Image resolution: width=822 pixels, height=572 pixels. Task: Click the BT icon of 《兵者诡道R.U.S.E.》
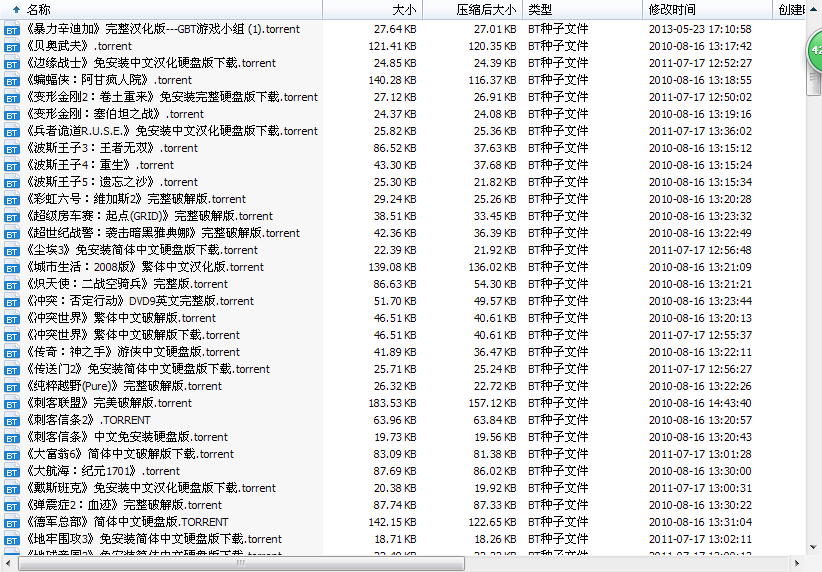point(12,132)
